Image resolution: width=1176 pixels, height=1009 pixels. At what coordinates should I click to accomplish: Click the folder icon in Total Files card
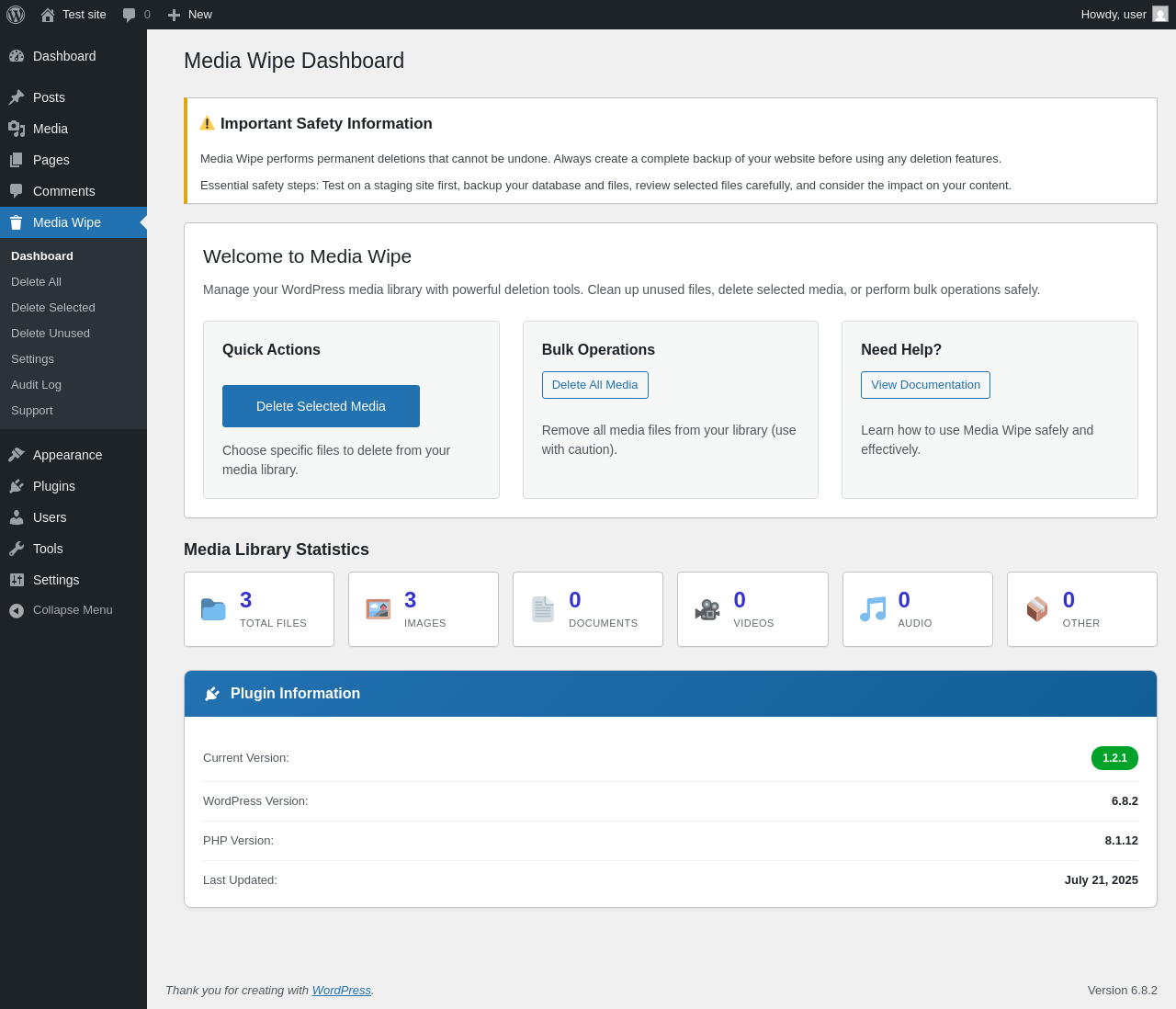pyautogui.click(x=213, y=609)
